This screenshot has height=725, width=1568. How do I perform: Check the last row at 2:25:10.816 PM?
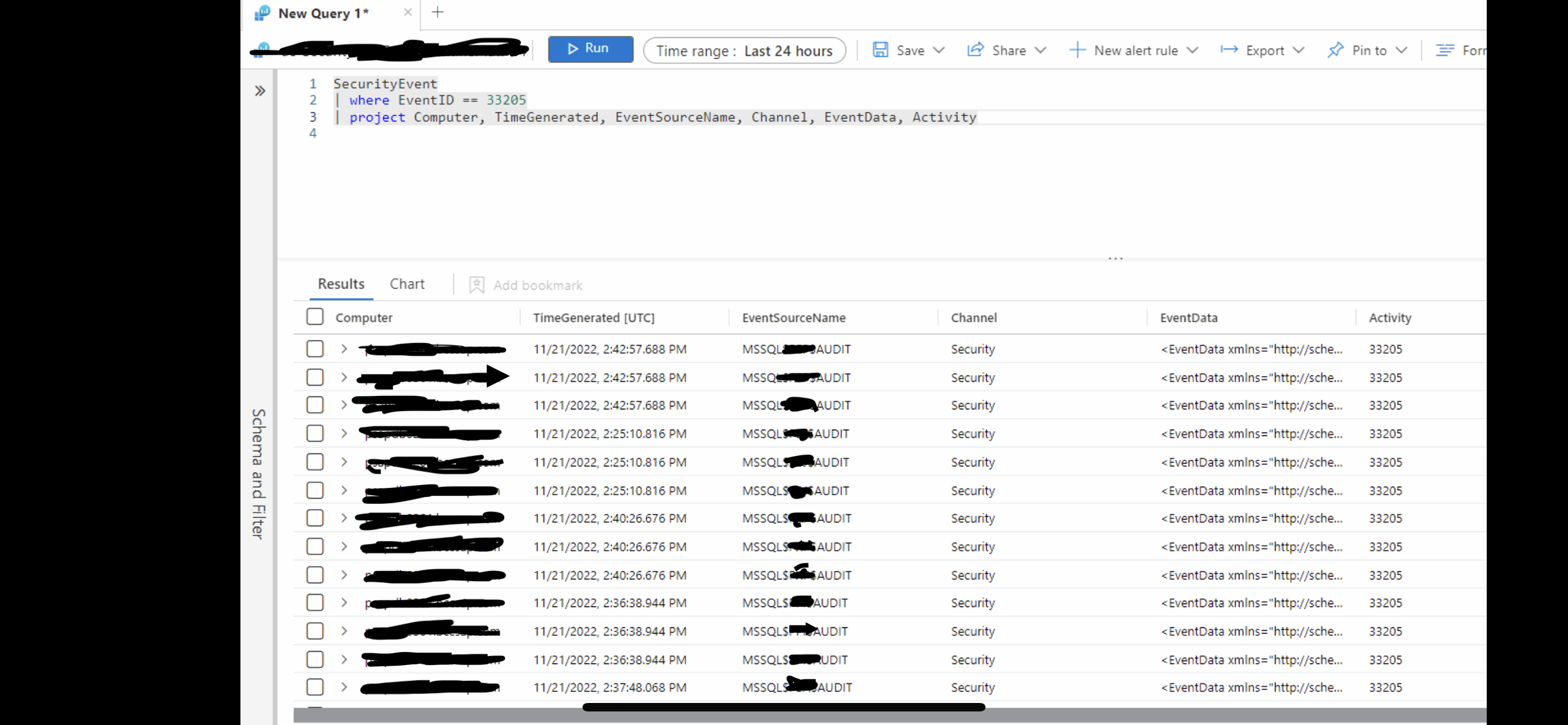315,490
